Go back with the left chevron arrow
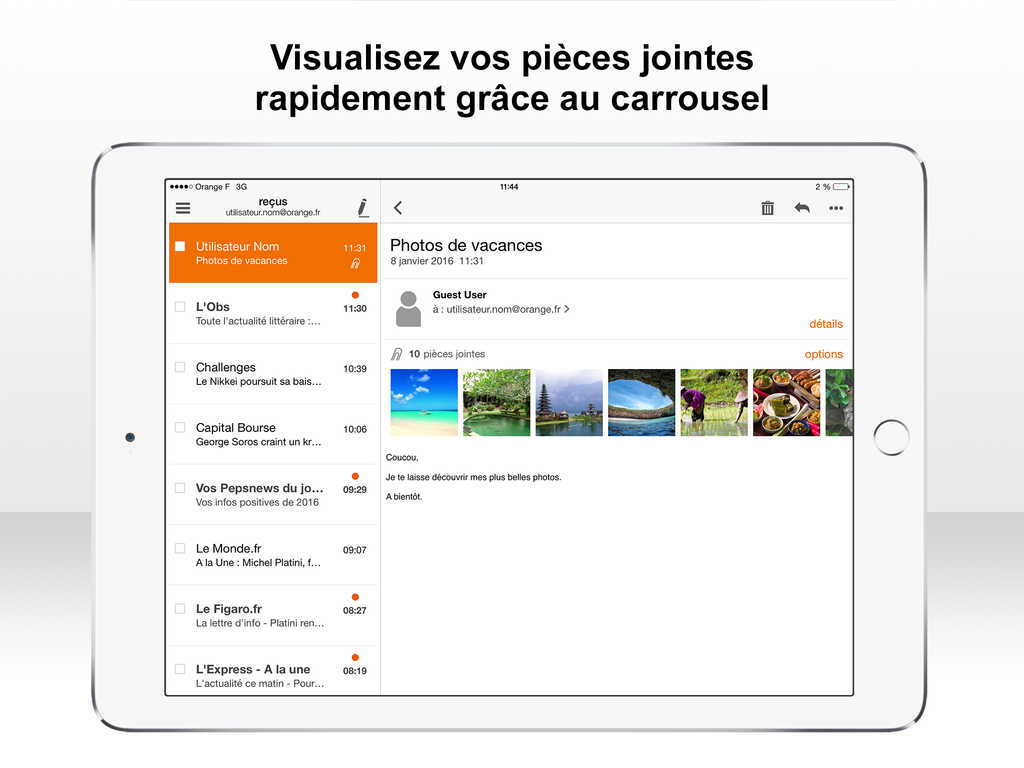1024x768 pixels. tap(397, 207)
